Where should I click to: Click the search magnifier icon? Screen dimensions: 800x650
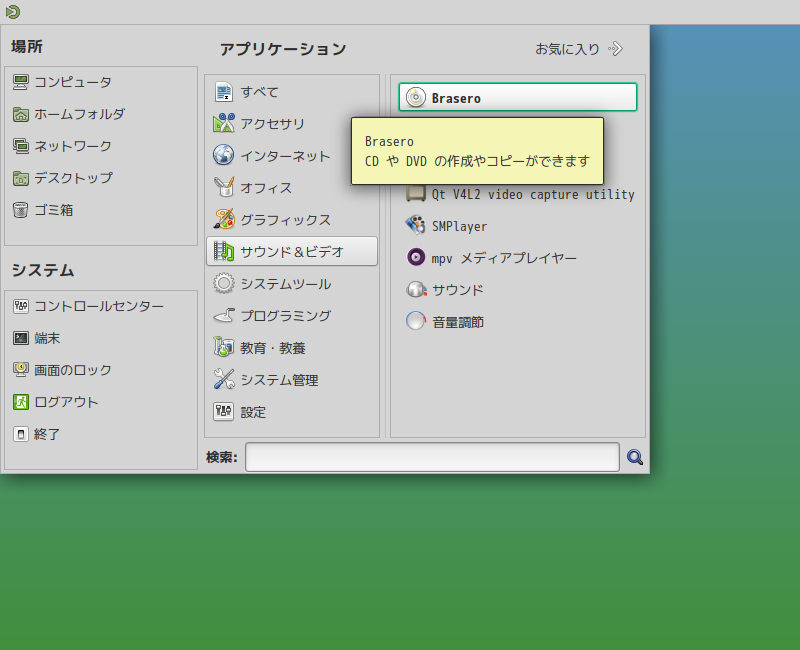[x=635, y=457]
